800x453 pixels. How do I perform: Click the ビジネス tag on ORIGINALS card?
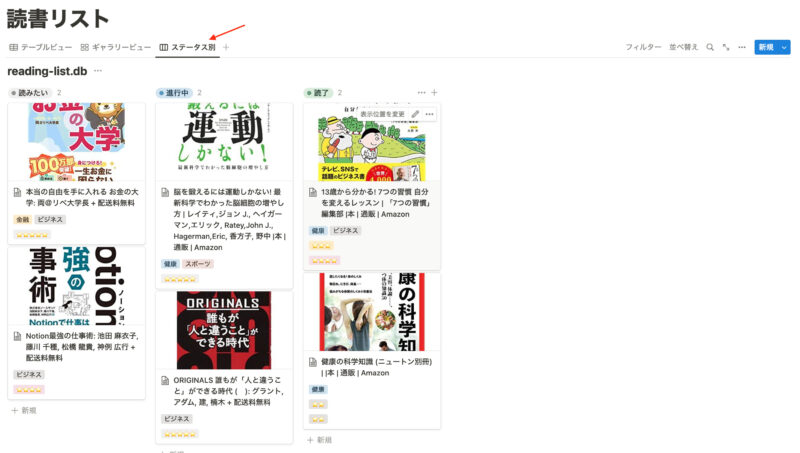(x=177, y=419)
